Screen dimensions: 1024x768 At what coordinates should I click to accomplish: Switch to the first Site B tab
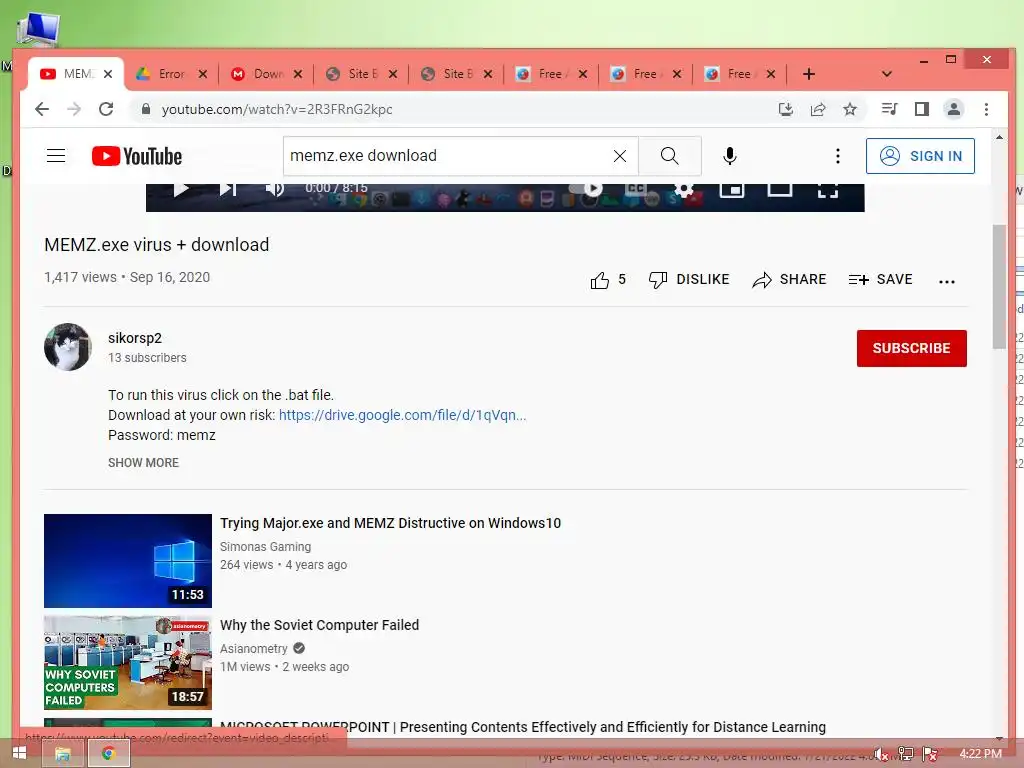362,74
